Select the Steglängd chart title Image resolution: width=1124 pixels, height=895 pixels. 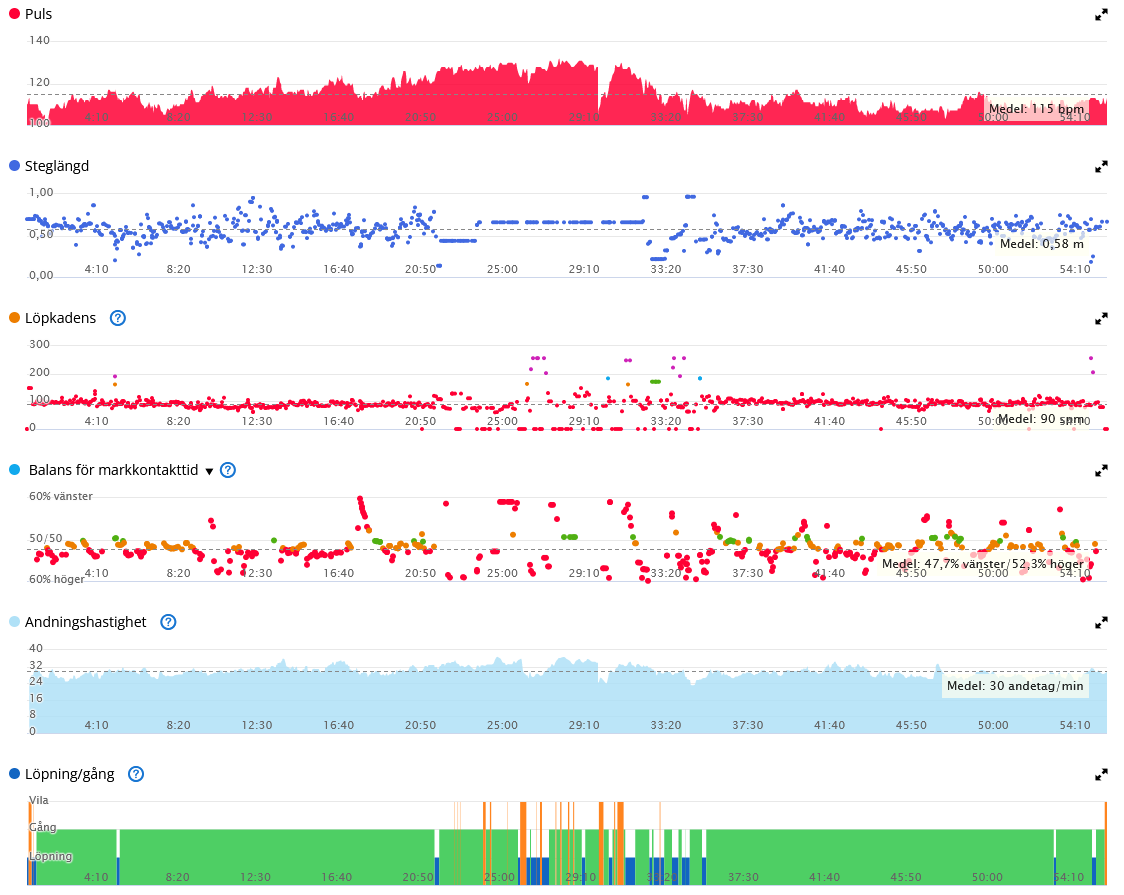tap(57, 166)
